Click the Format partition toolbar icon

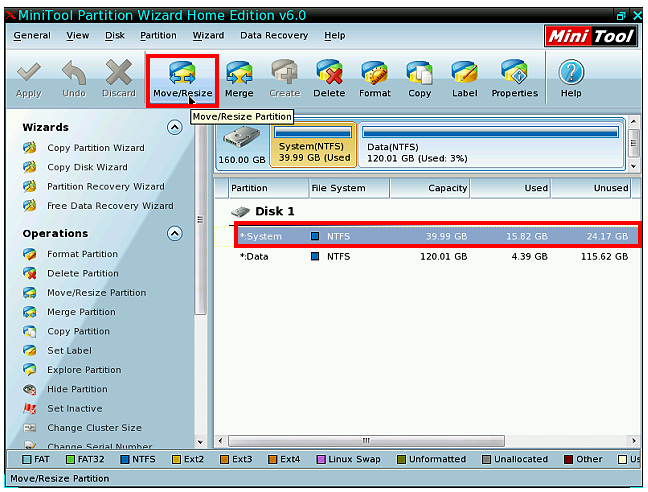tap(374, 79)
